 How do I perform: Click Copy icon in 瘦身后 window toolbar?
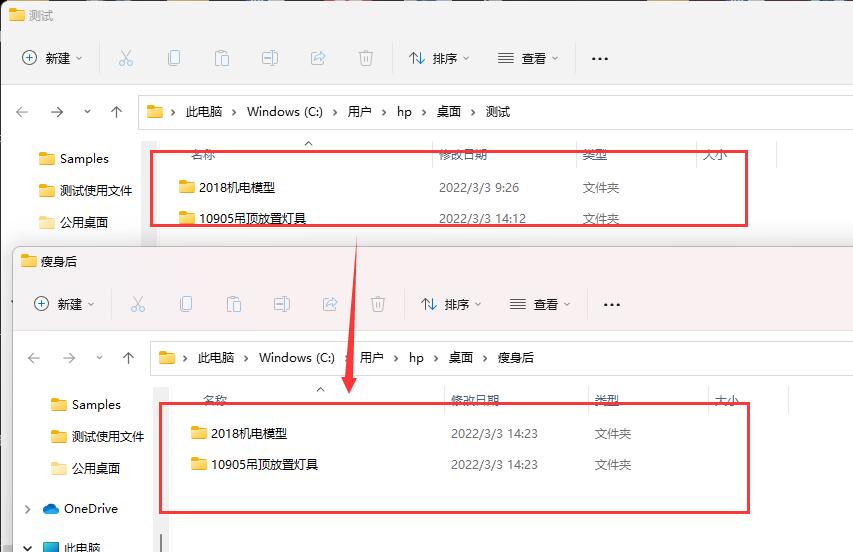pos(186,303)
